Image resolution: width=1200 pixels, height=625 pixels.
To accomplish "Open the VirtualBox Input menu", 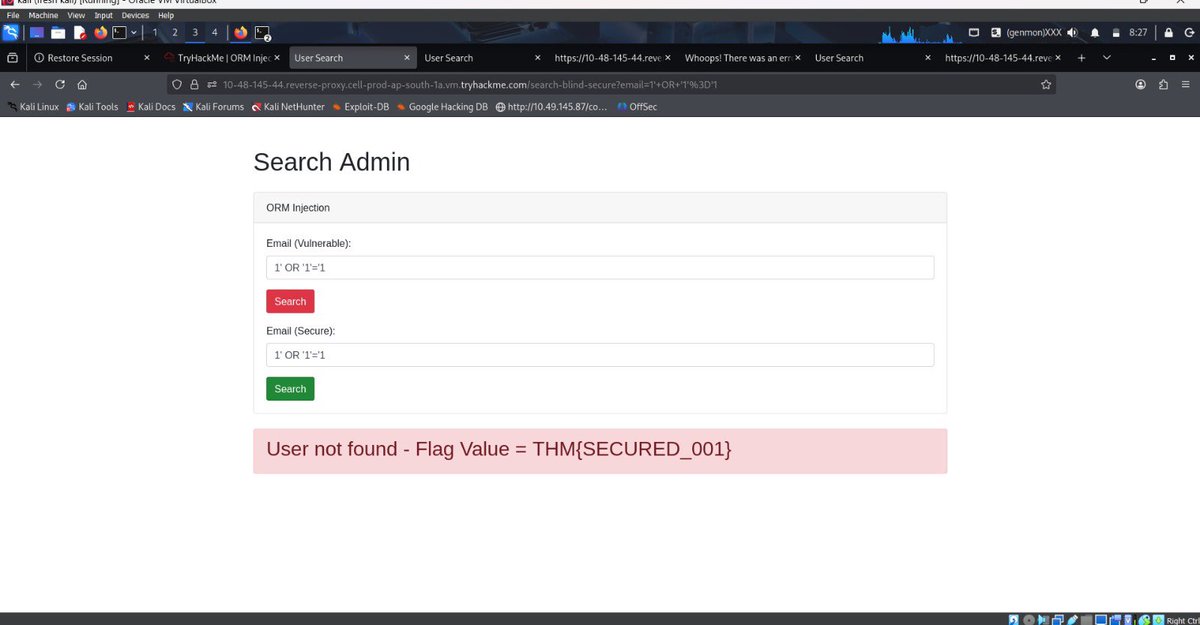I will pos(103,15).
